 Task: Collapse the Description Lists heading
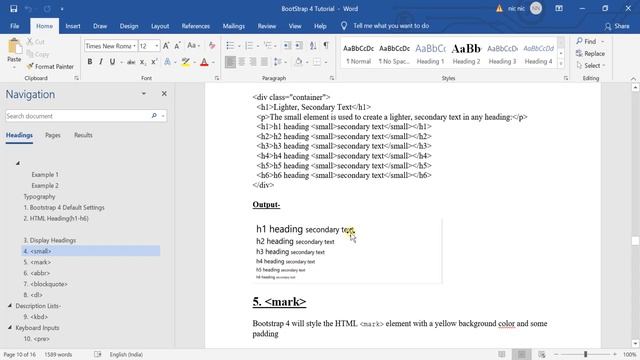click(10, 305)
